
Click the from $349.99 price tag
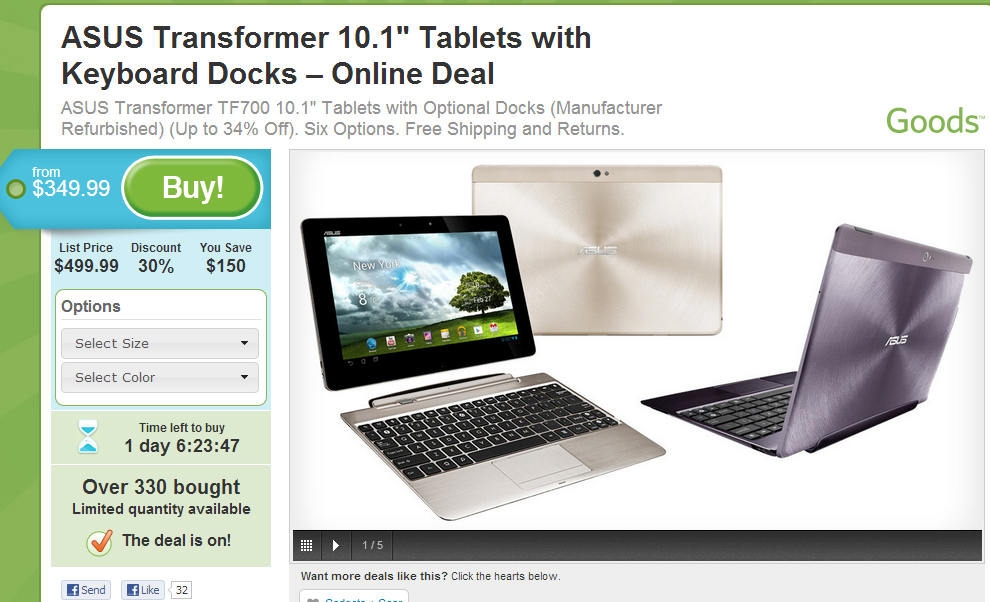[x=71, y=181]
